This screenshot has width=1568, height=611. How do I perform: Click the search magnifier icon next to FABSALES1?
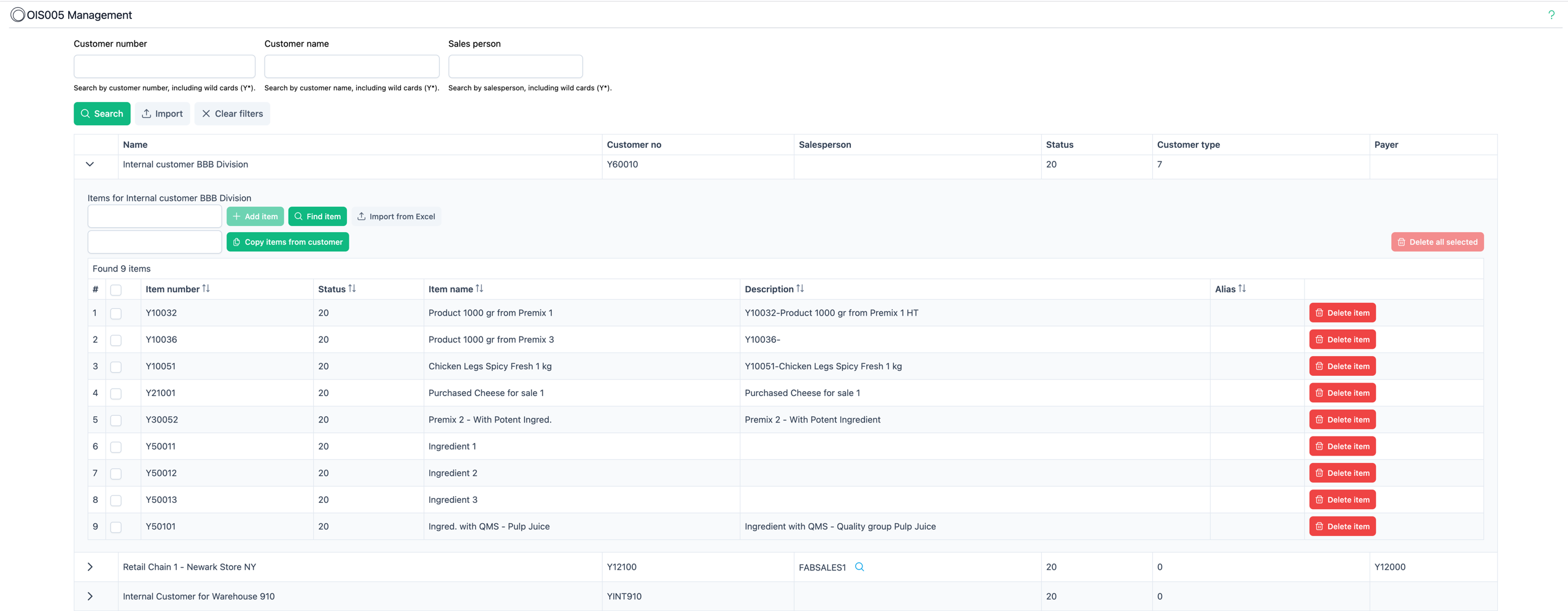click(x=859, y=566)
